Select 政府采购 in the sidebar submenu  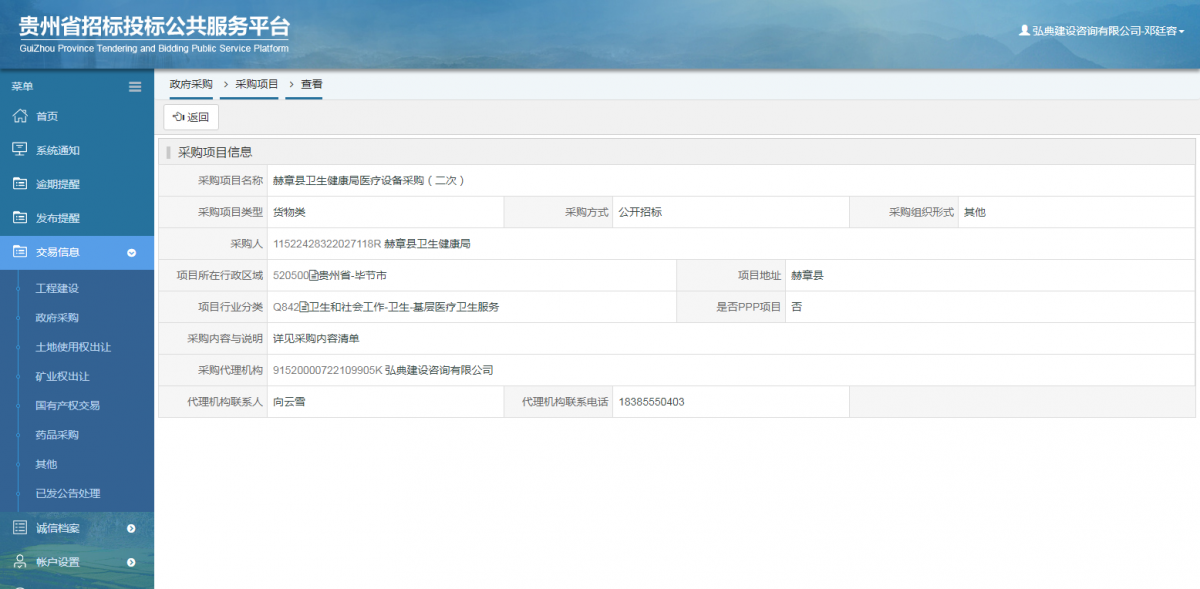(57, 318)
